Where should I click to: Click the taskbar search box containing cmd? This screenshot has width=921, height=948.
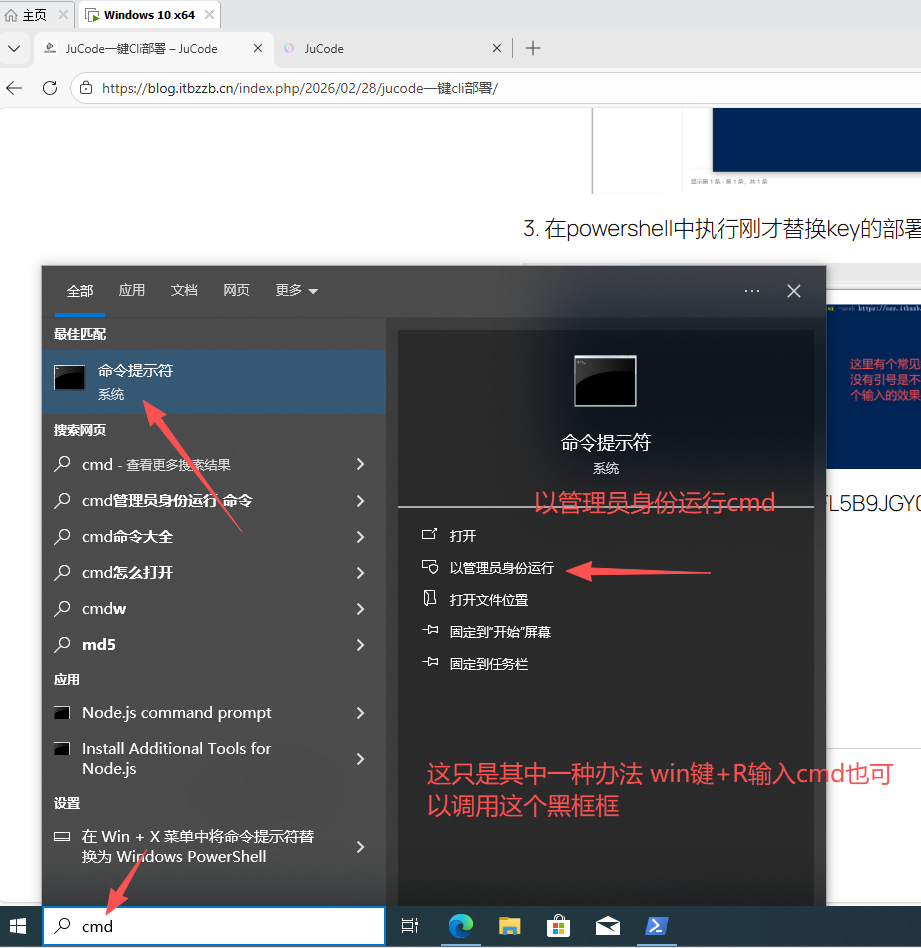(x=220, y=926)
